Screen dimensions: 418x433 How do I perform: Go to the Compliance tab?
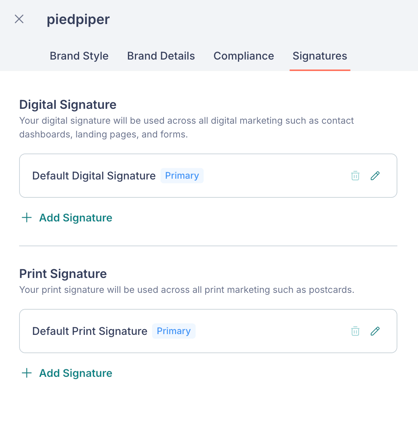point(244,56)
